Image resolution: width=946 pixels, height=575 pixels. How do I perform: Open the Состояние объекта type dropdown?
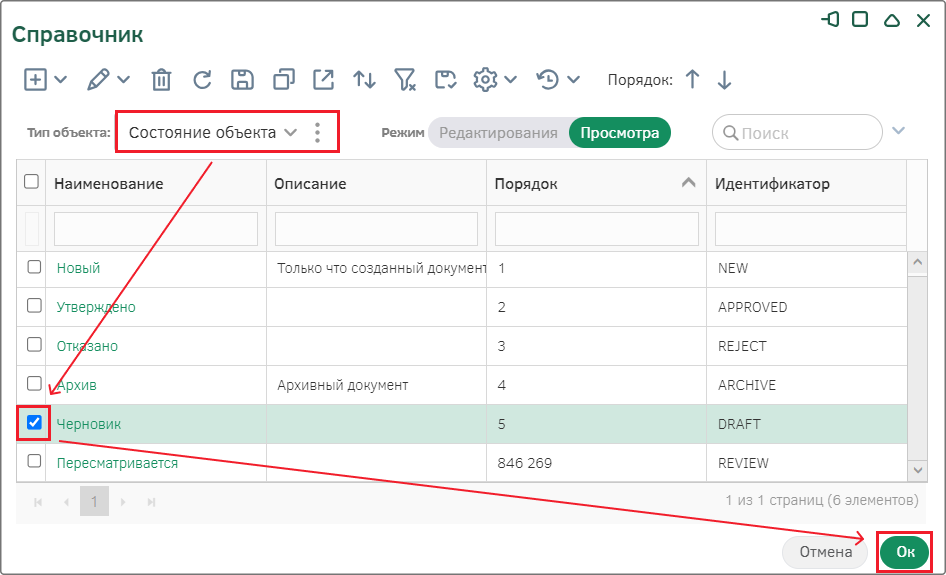213,132
